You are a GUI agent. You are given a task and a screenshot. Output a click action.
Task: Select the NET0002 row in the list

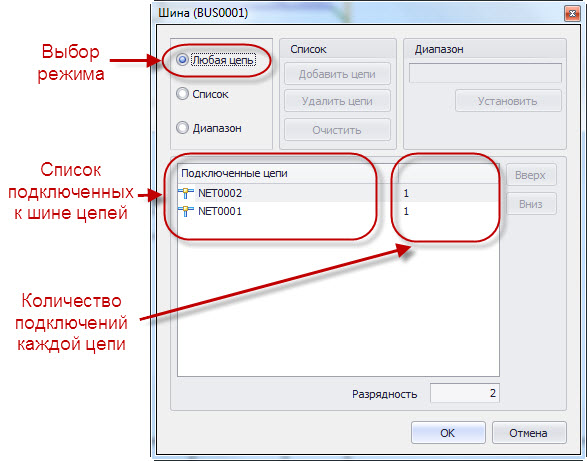coord(338,193)
